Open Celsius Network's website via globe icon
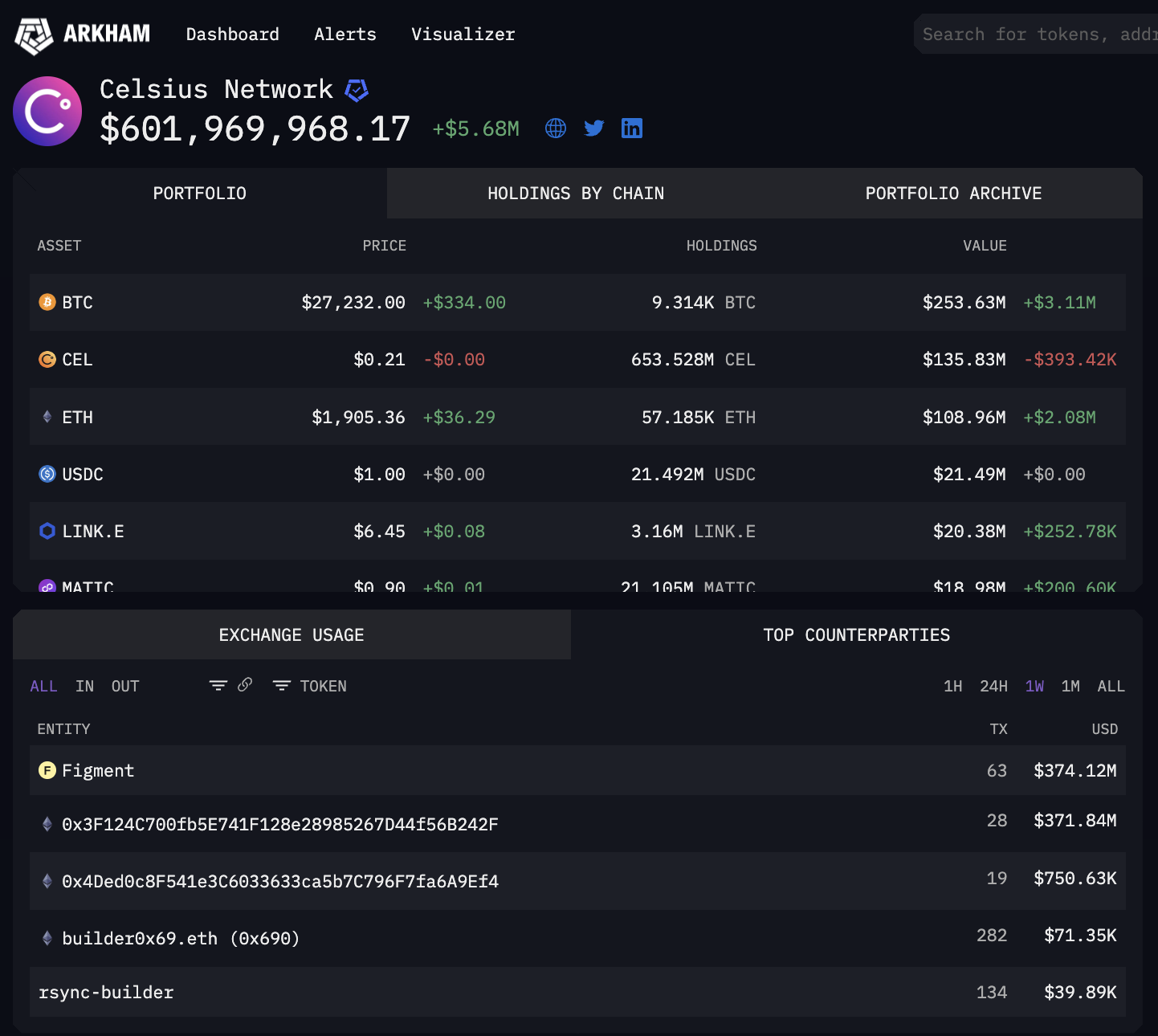 555,128
